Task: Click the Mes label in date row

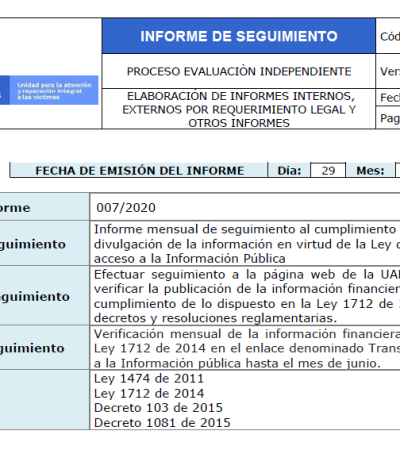Action: click(x=370, y=170)
